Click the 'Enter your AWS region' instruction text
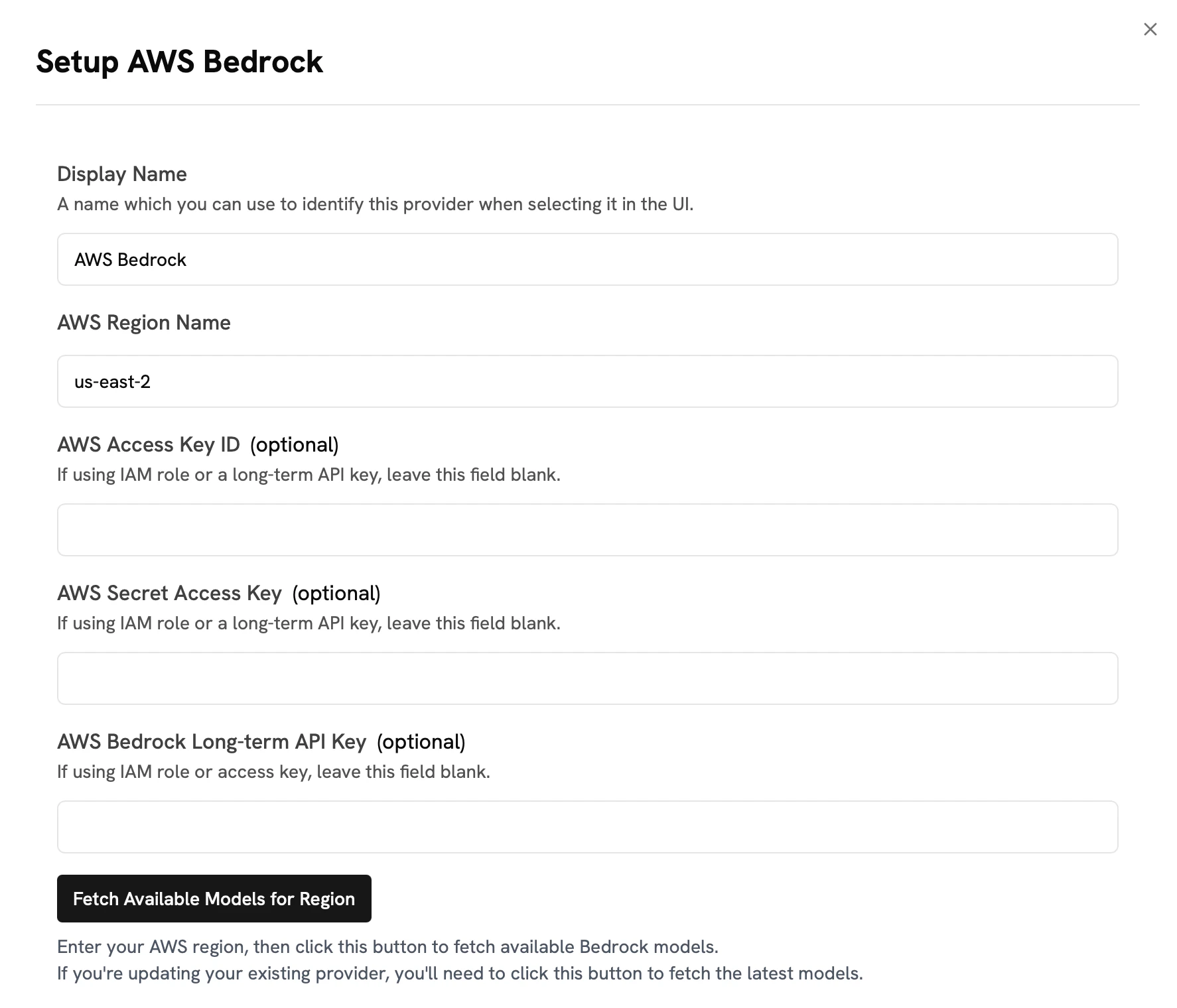 tap(387, 947)
